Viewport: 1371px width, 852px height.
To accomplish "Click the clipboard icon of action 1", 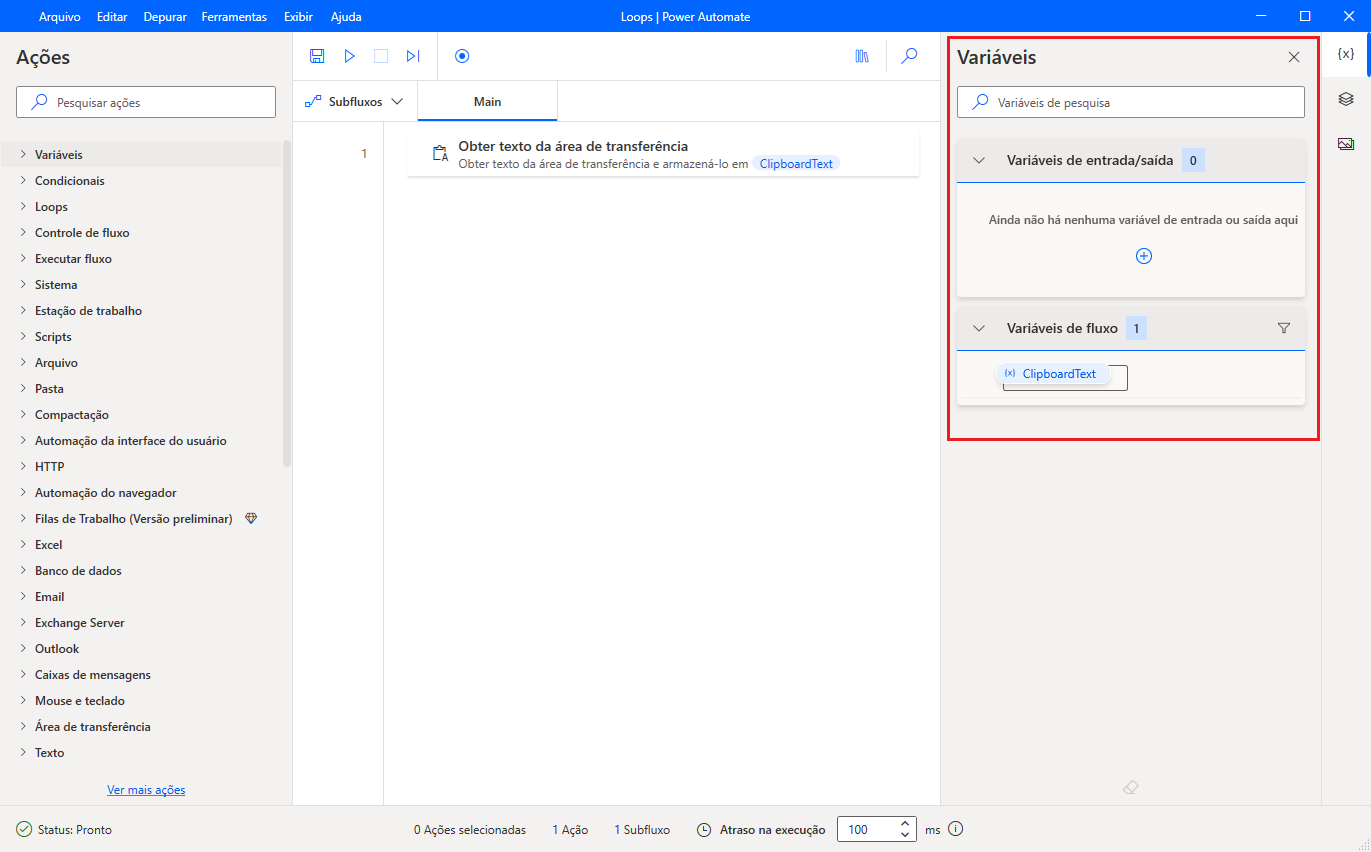I will click(440, 154).
